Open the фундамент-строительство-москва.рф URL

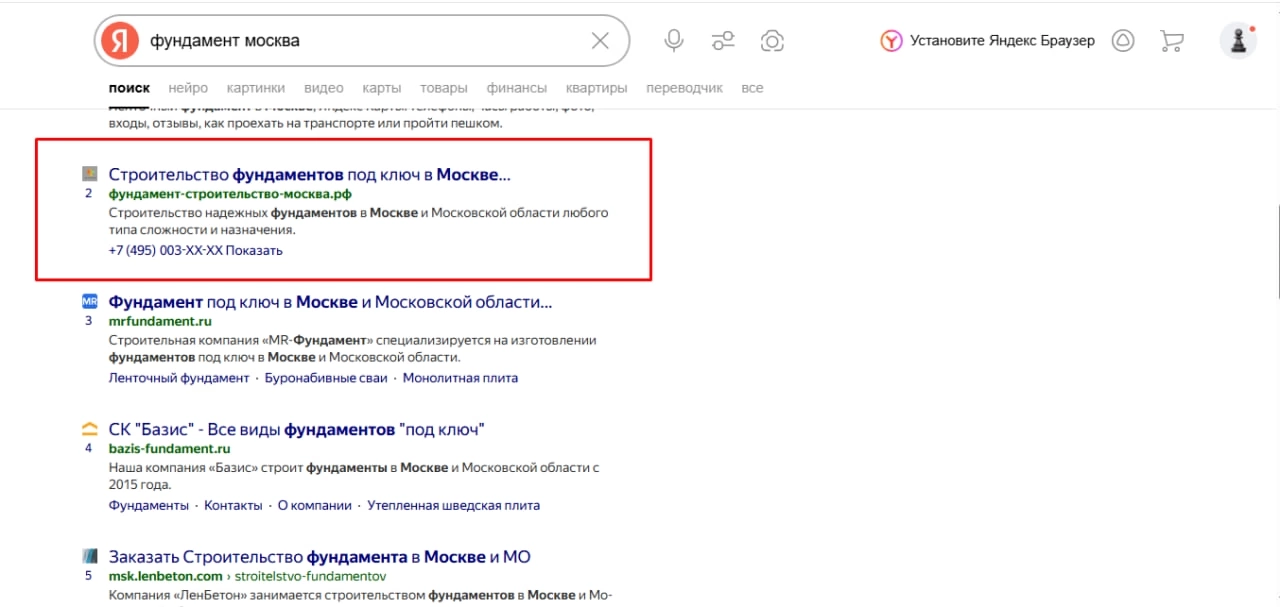[x=230, y=194]
